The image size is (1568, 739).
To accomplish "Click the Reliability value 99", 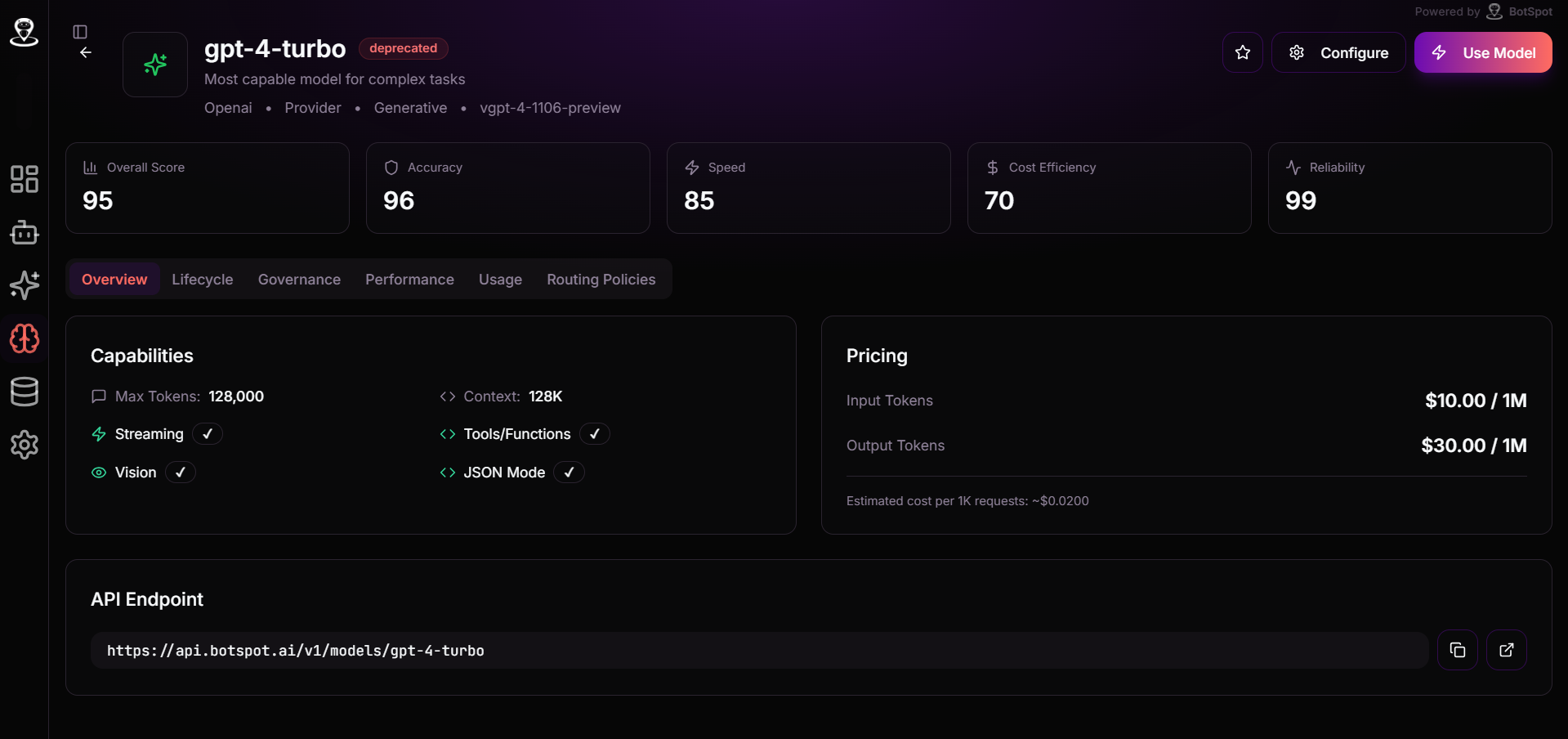I will [x=1301, y=200].
